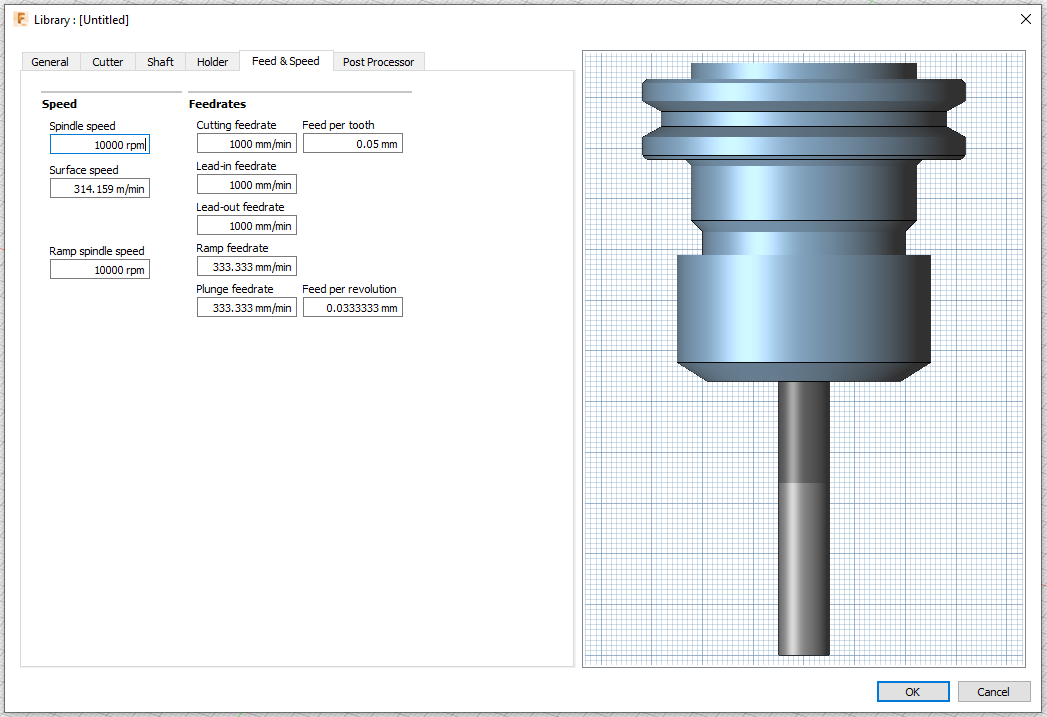Dismiss dialog with Cancel button
This screenshot has height=717, width=1047.
[x=994, y=692]
